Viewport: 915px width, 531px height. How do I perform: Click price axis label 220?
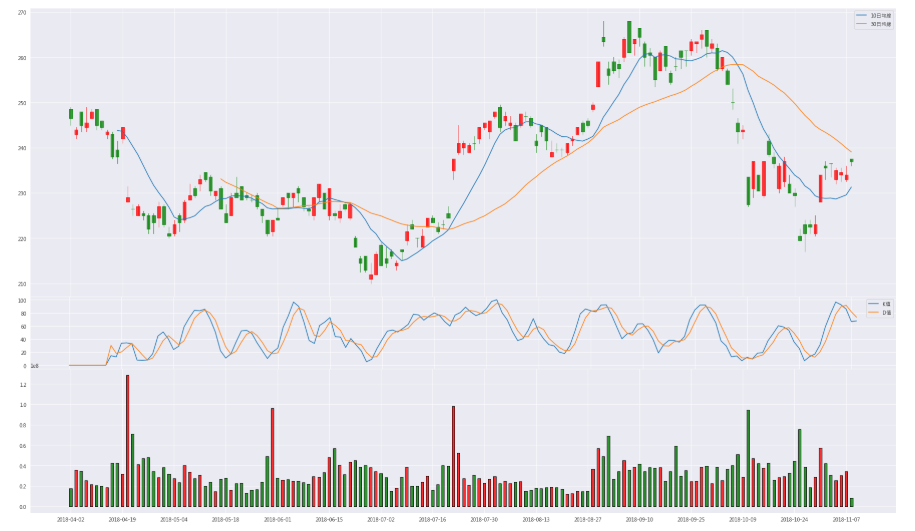click(x=22, y=239)
